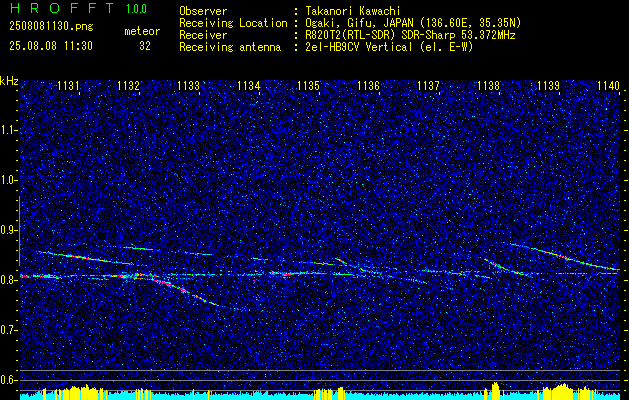
Task: Click the Observer label
Action: coord(203,11)
